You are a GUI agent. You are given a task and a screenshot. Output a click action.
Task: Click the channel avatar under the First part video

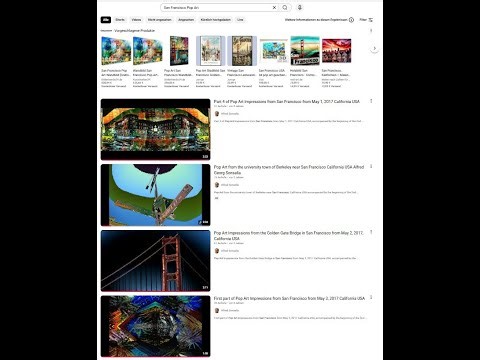(x=217, y=310)
